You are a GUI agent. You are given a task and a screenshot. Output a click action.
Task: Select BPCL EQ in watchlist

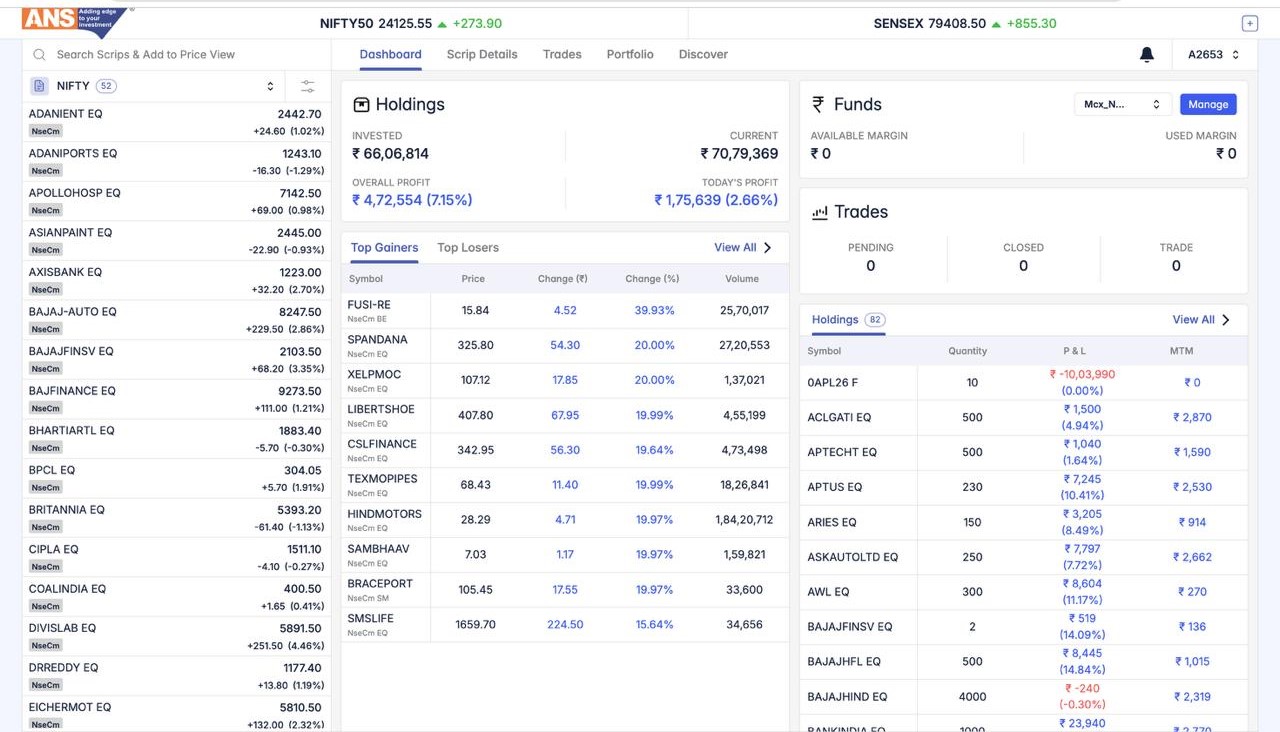(x=176, y=478)
